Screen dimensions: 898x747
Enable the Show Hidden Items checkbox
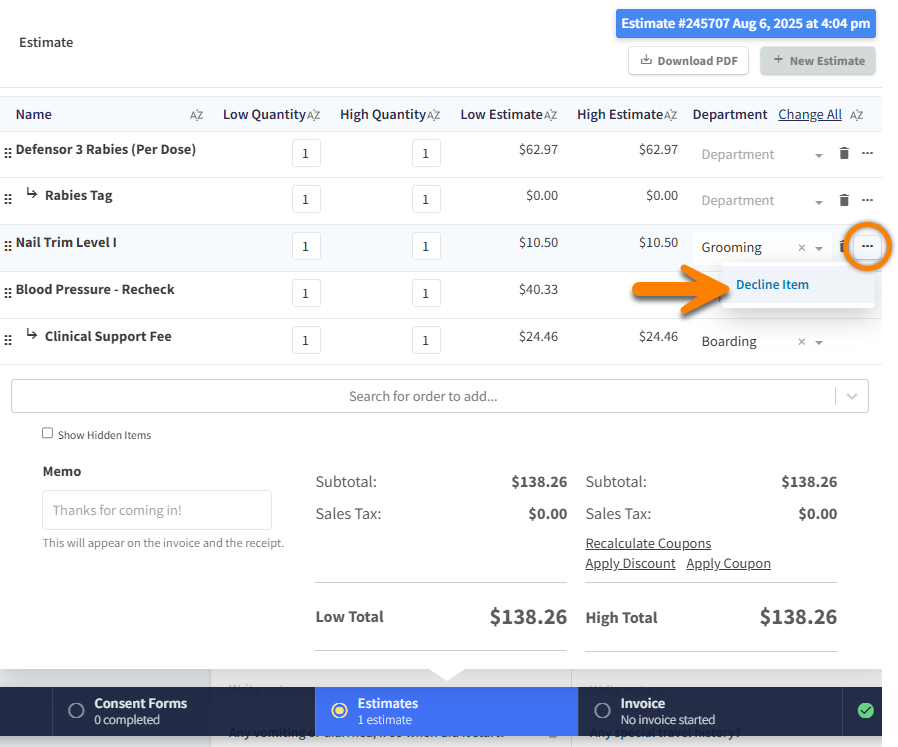pyautogui.click(x=47, y=433)
